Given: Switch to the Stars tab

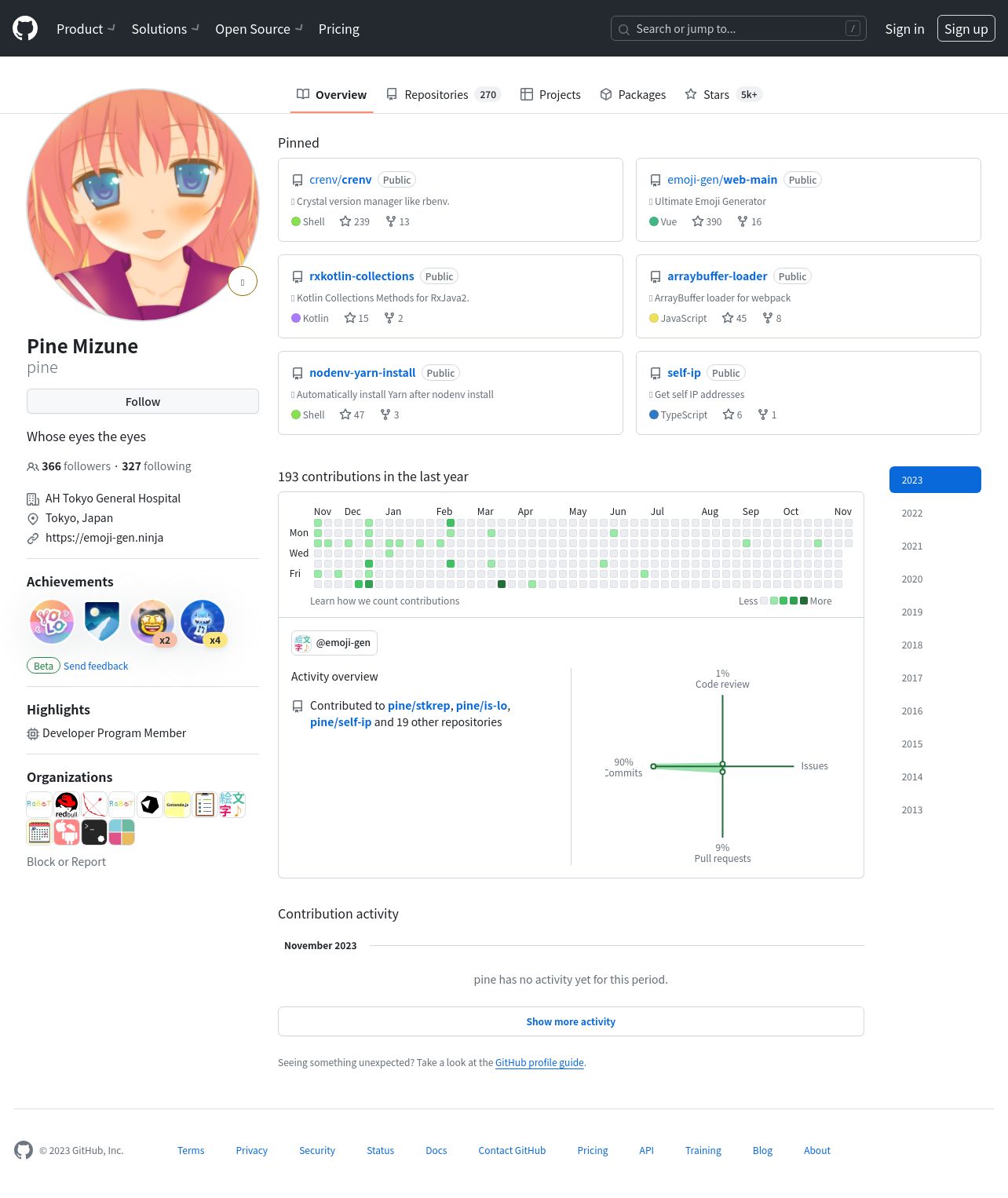Looking at the screenshot, I should point(724,94).
